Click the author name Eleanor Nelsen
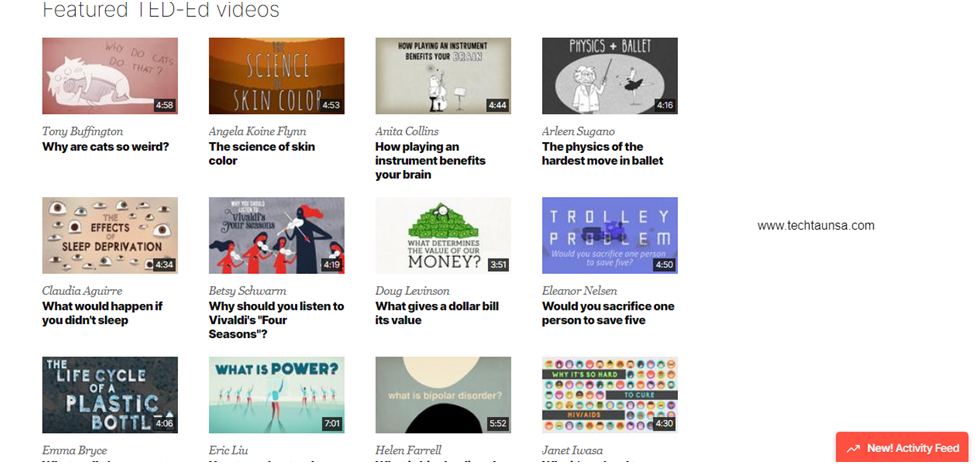Screen dimensions: 979x464 (x=580, y=291)
